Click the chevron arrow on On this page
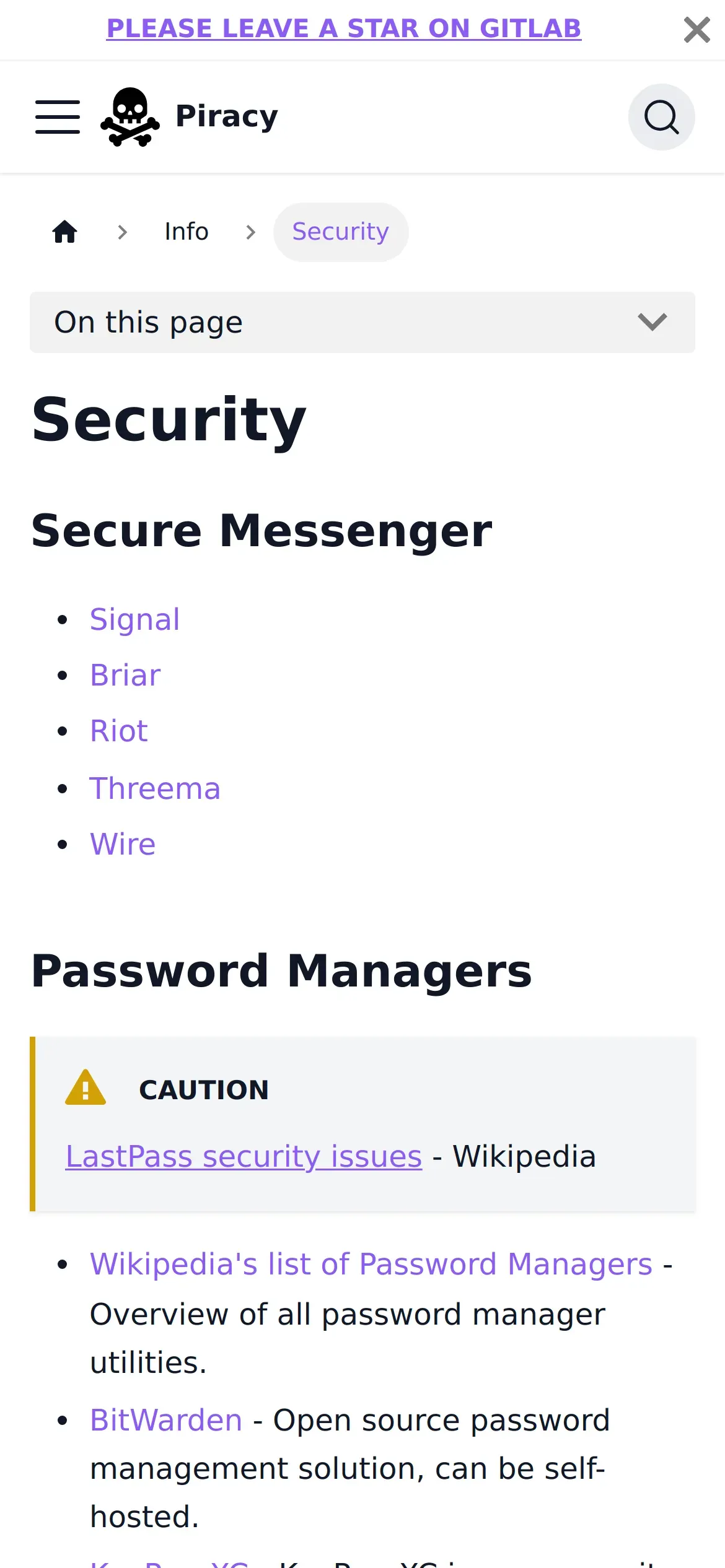Screen dimensions: 725x1568 coord(652,322)
